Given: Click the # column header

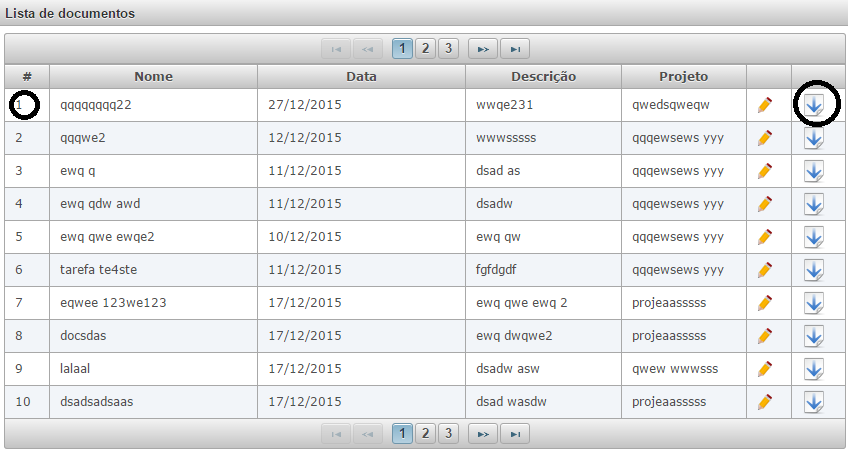Looking at the screenshot, I should (27, 77).
